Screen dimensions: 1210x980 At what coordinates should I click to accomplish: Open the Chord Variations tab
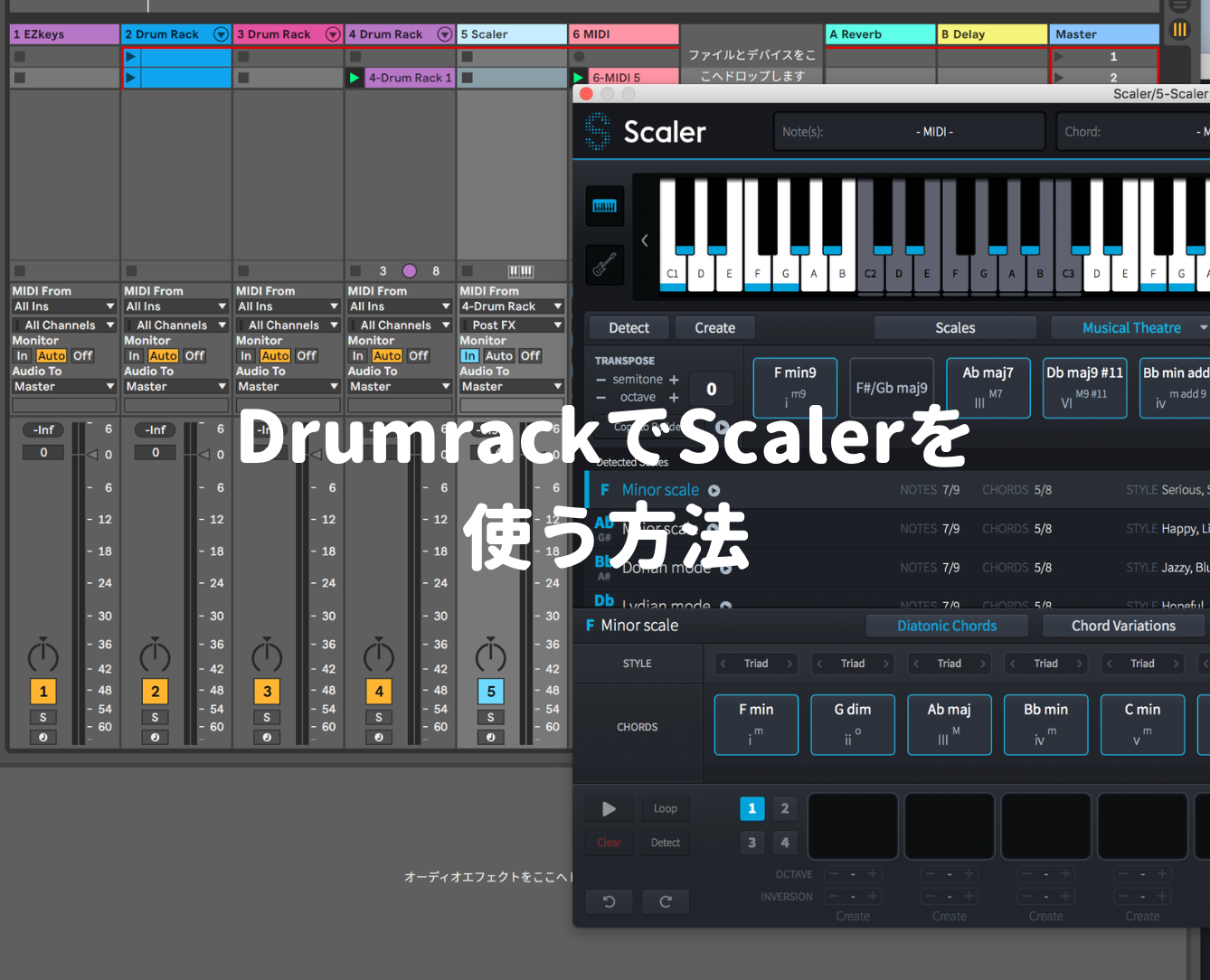tap(1123, 626)
